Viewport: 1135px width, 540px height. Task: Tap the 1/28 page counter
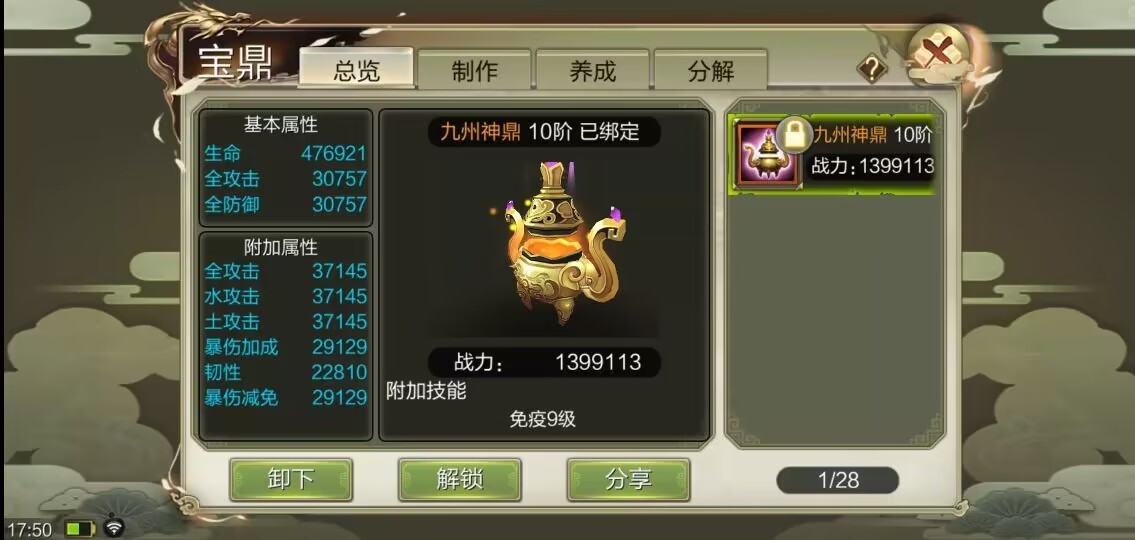pos(837,480)
